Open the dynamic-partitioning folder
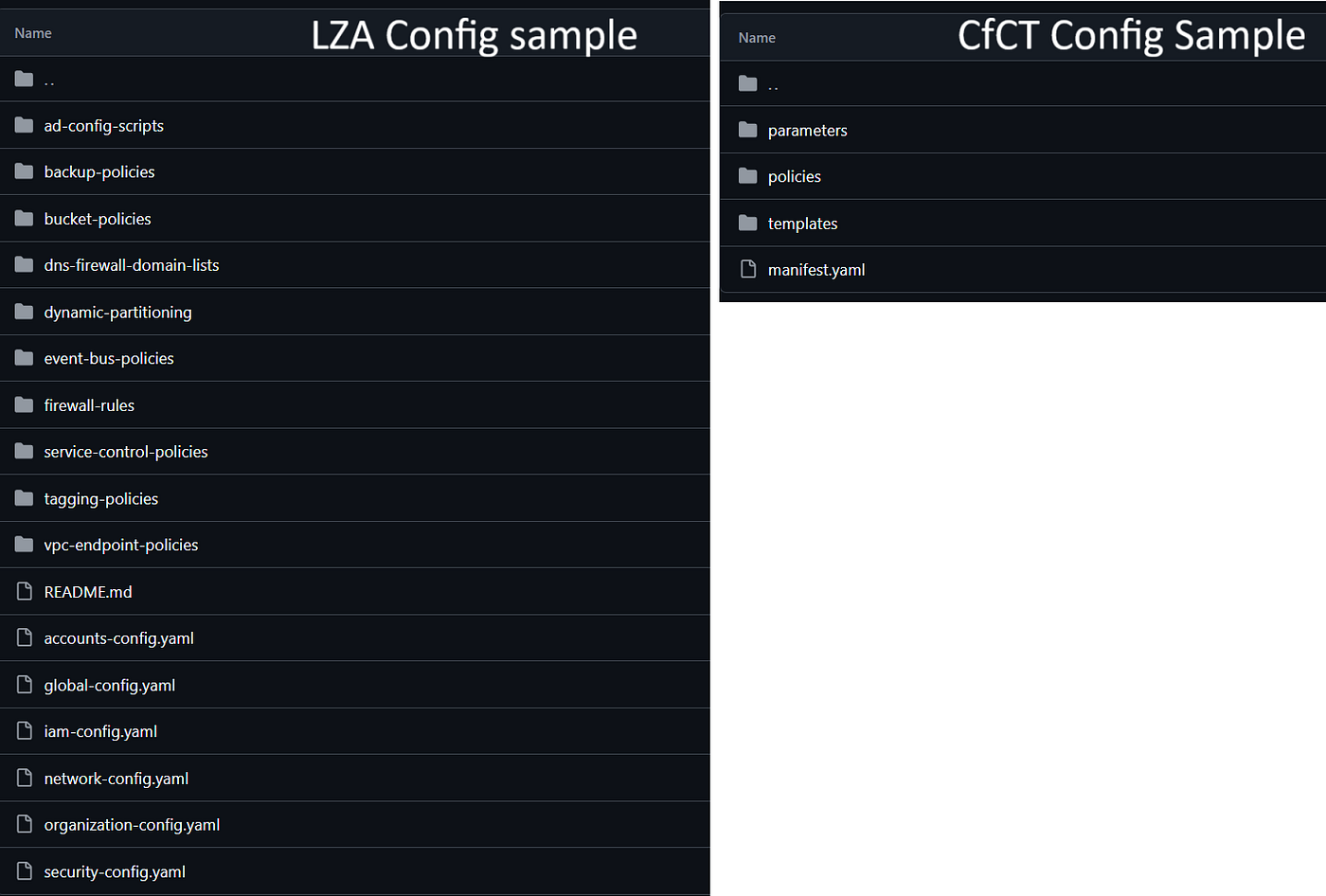 coord(117,313)
